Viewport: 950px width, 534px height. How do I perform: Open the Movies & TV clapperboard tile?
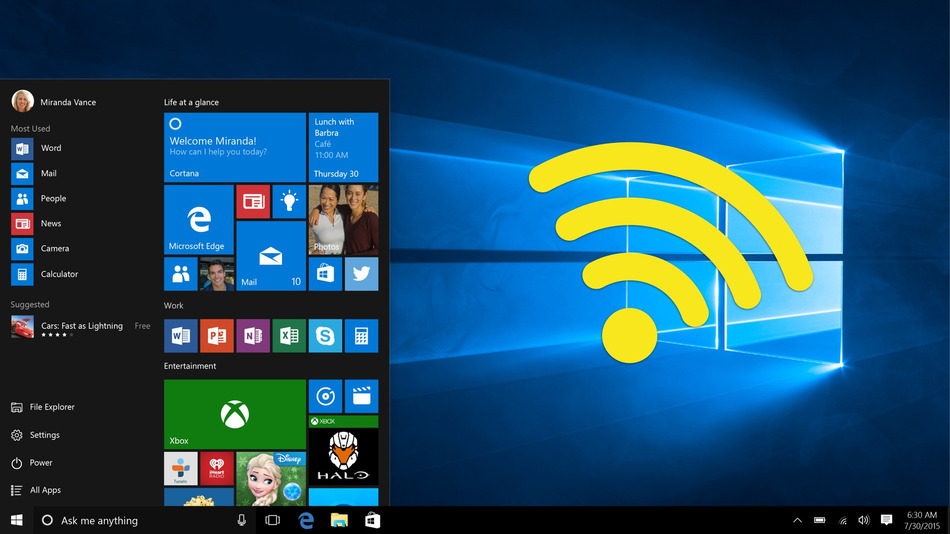362,396
